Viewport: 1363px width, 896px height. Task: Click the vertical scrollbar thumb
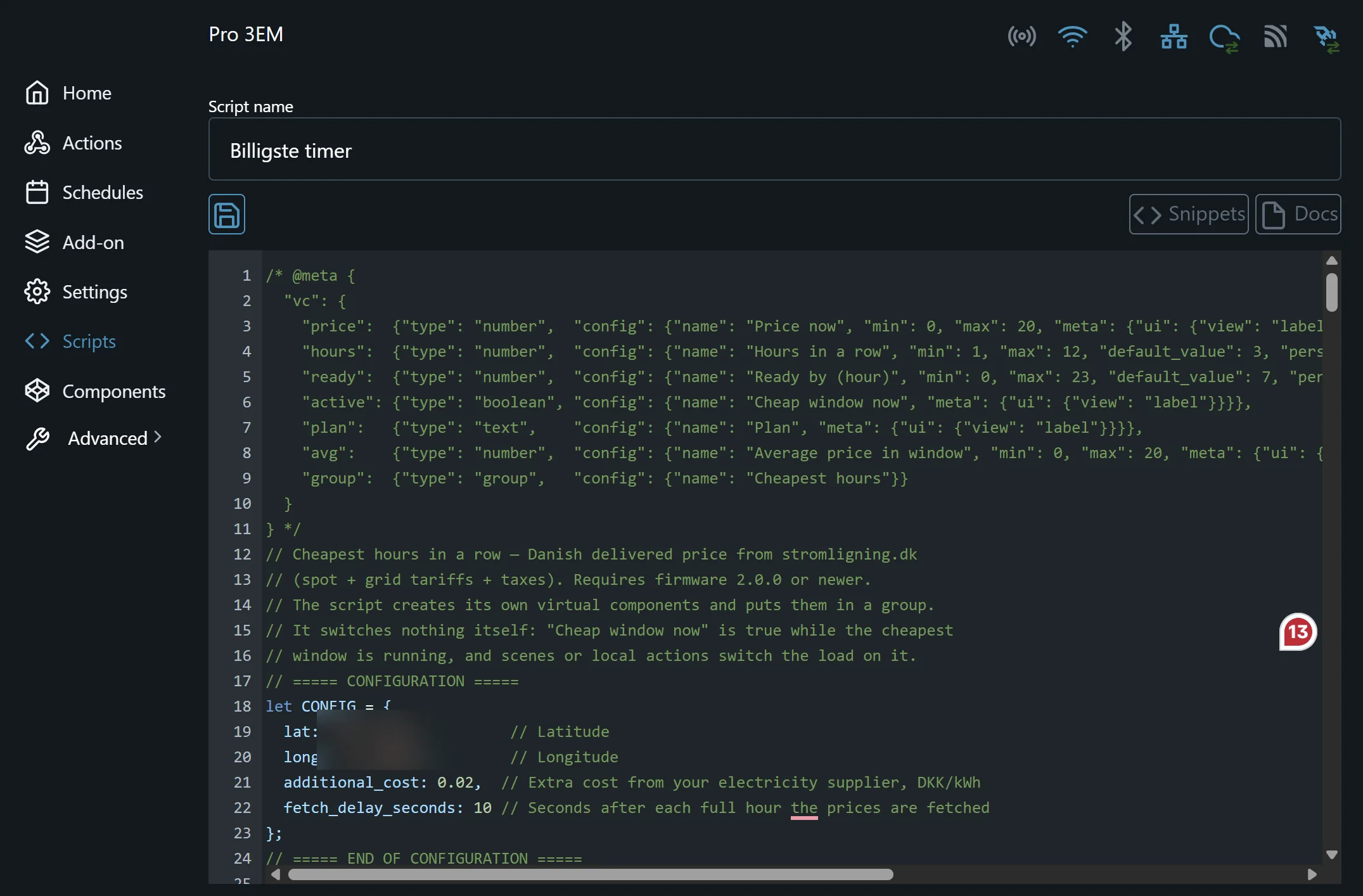(1331, 292)
